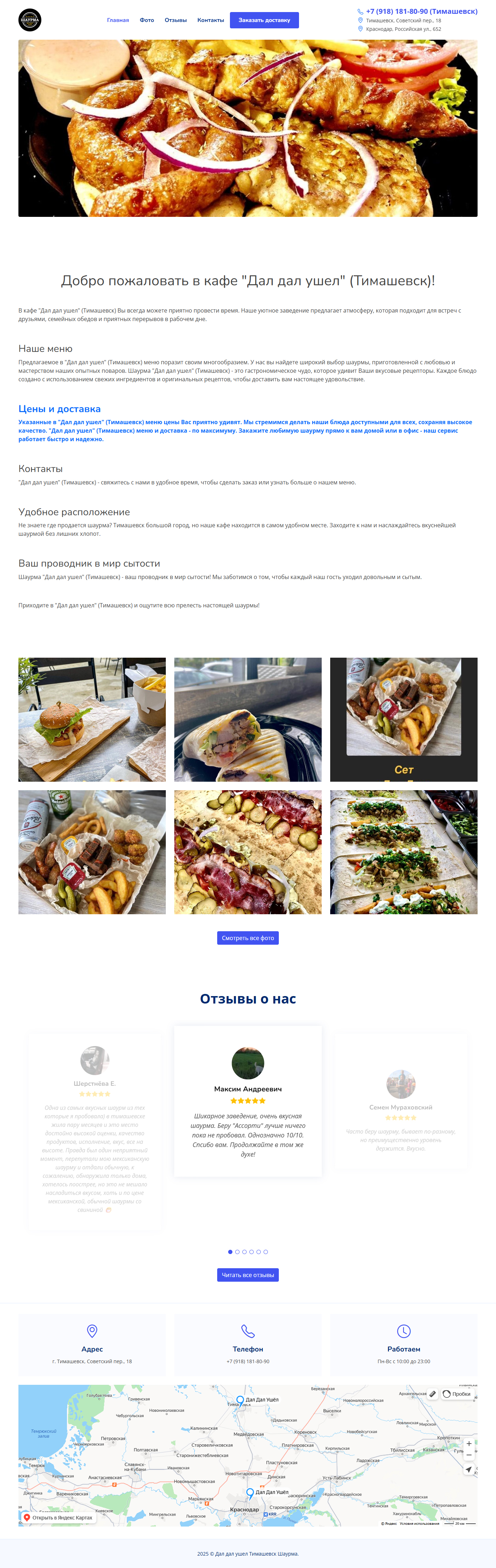496x1568 pixels.
Task: Click the Дал Дал Ушёл marker at Тимашевск
Action: click(x=241, y=1400)
